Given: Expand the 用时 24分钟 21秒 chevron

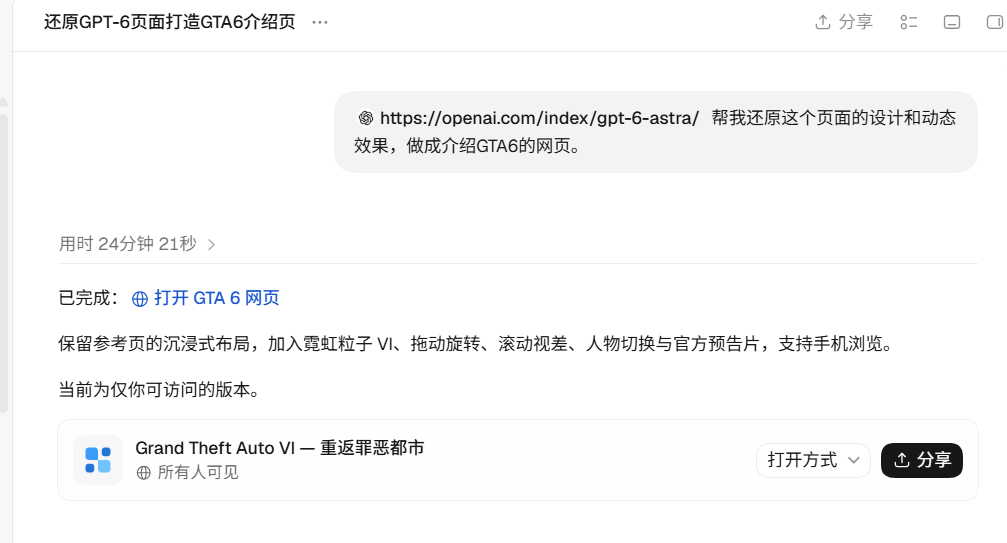Looking at the screenshot, I should tap(211, 245).
